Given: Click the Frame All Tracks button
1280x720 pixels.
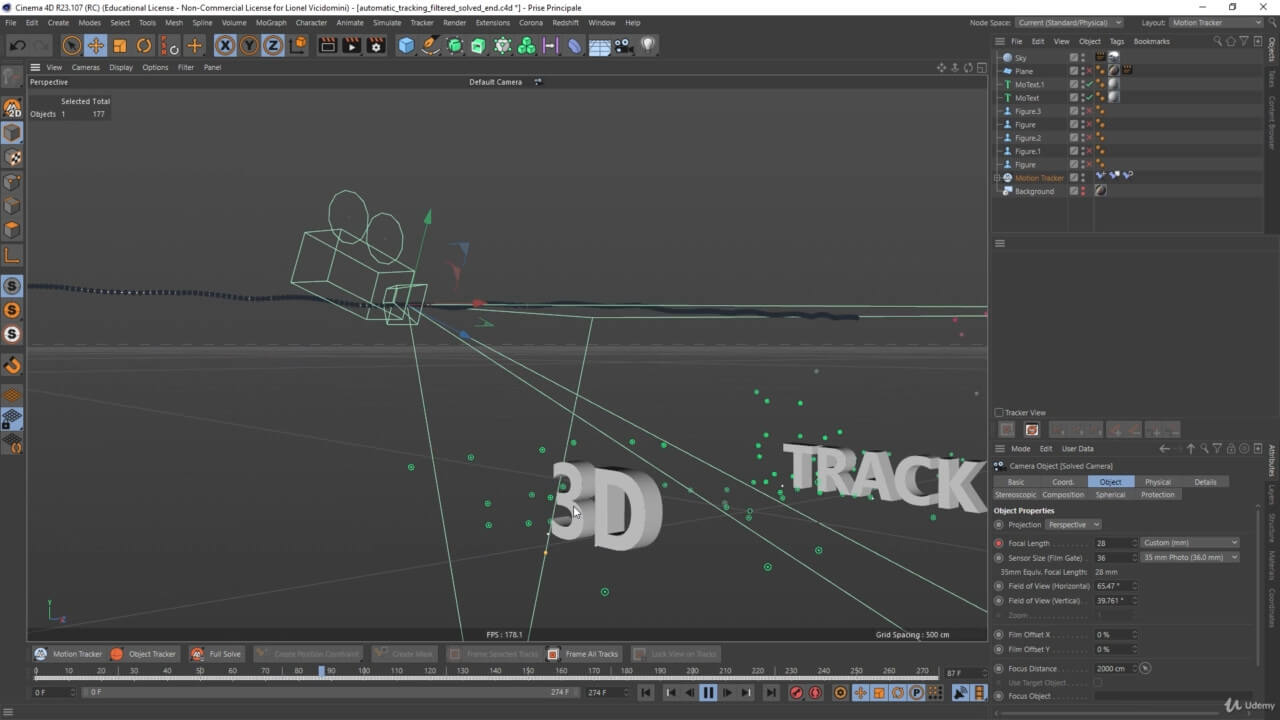Looking at the screenshot, I should [583, 654].
